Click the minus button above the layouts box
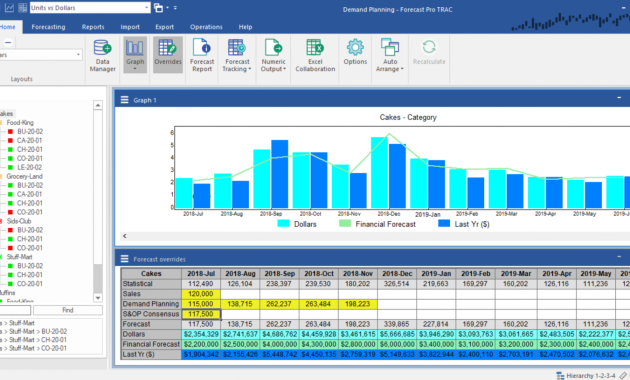 [x=8, y=42]
